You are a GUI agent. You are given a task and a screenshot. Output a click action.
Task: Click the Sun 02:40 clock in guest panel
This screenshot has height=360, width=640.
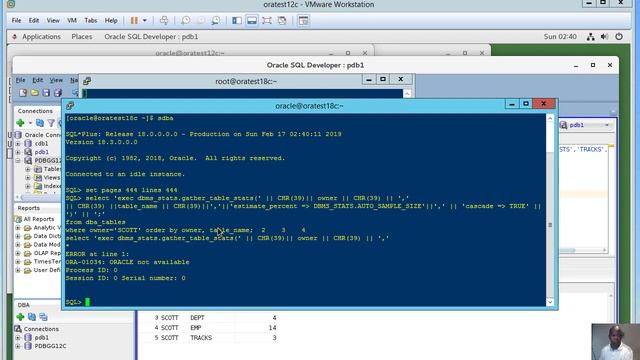coord(560,37)
